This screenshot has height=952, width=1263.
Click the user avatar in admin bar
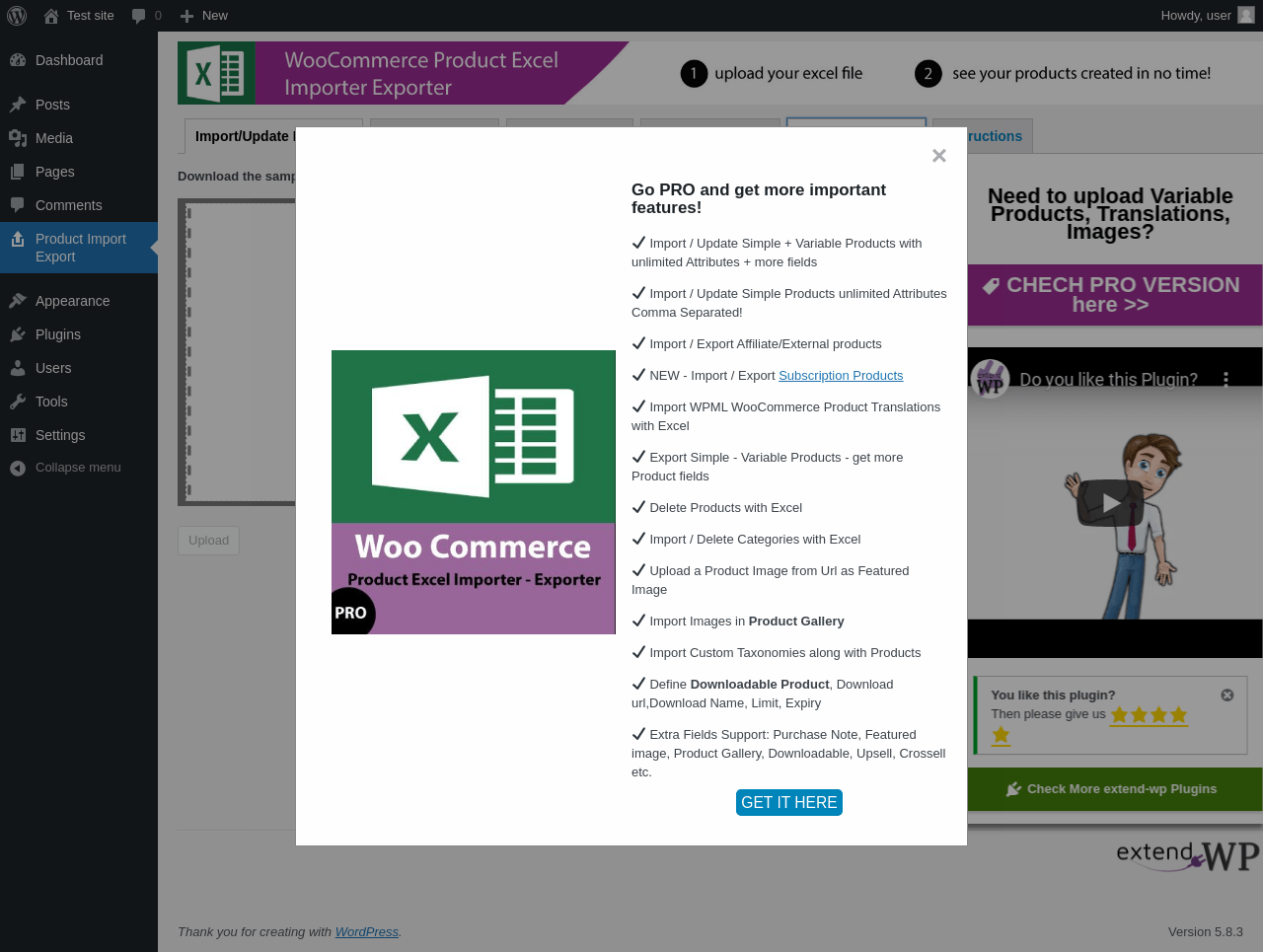1246,15
